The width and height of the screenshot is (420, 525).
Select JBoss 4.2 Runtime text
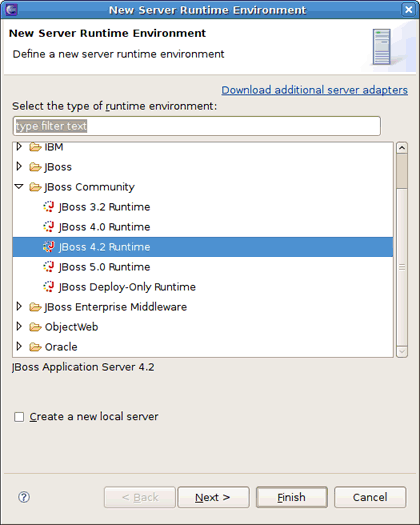104,247
